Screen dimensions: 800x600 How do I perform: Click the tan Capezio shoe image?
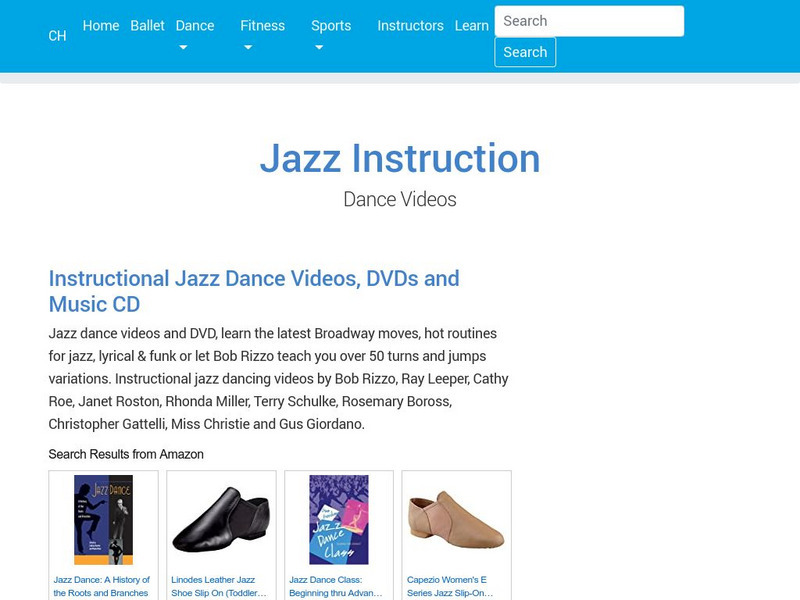tap(456, 520)
